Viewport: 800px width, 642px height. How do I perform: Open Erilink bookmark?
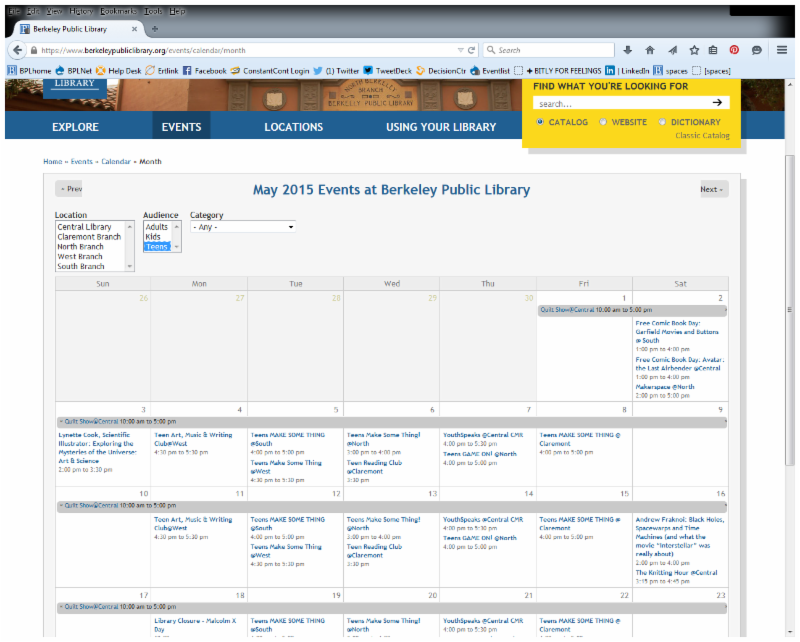tap(162, 71)
